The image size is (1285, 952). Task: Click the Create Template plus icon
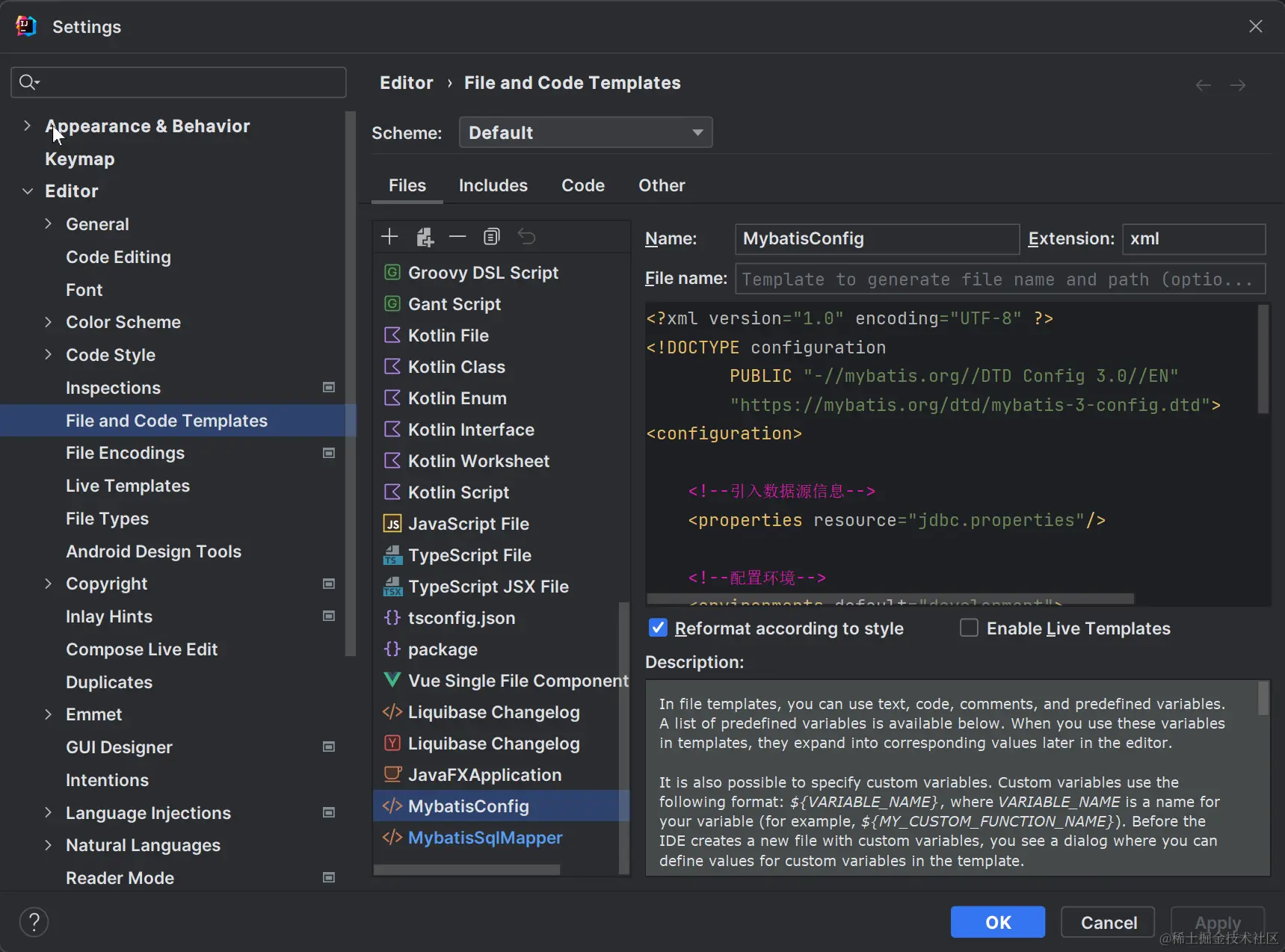point(389,237)
